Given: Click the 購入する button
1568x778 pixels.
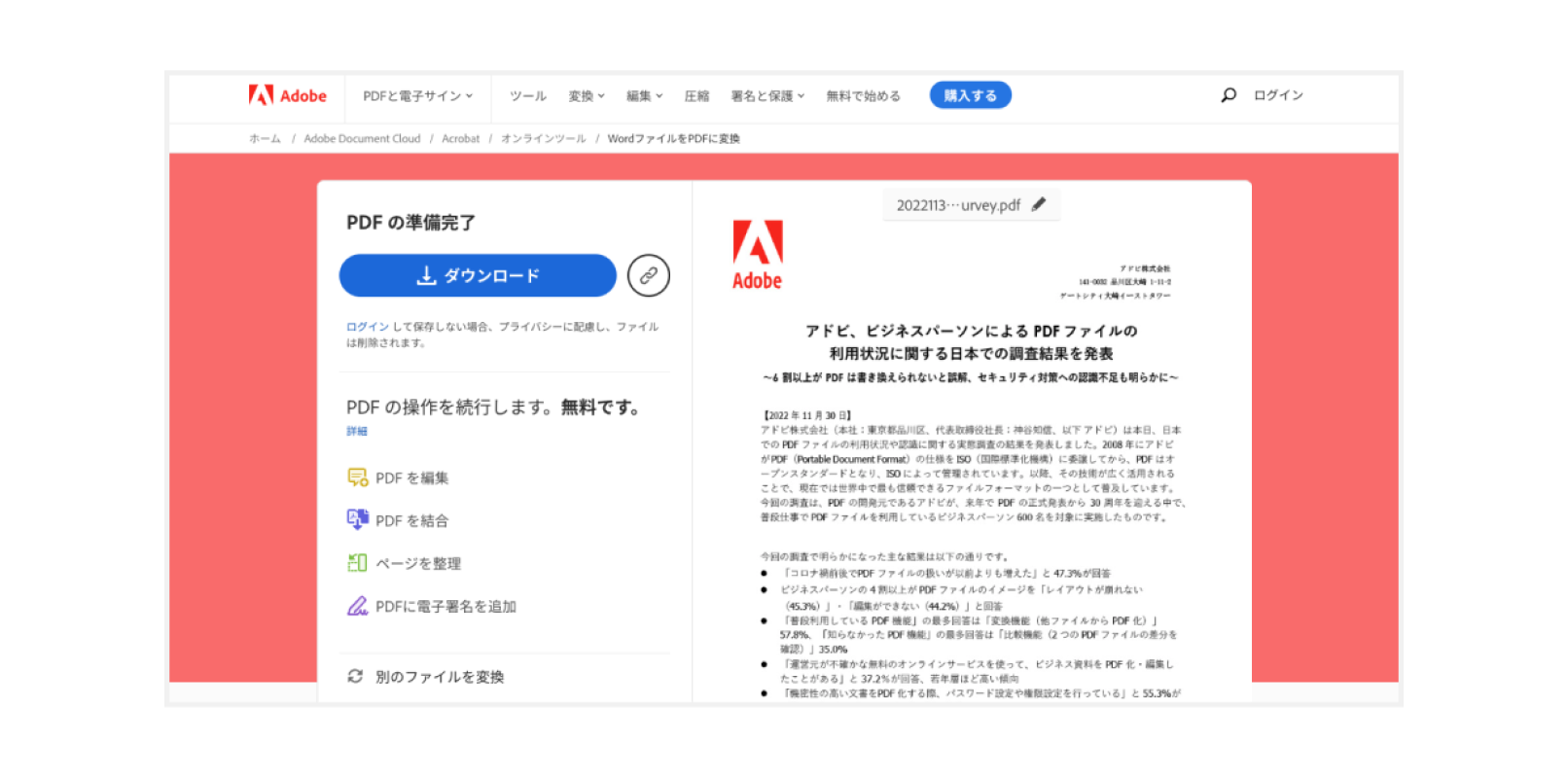Looking at the screenshot, I should coord(971,94).
